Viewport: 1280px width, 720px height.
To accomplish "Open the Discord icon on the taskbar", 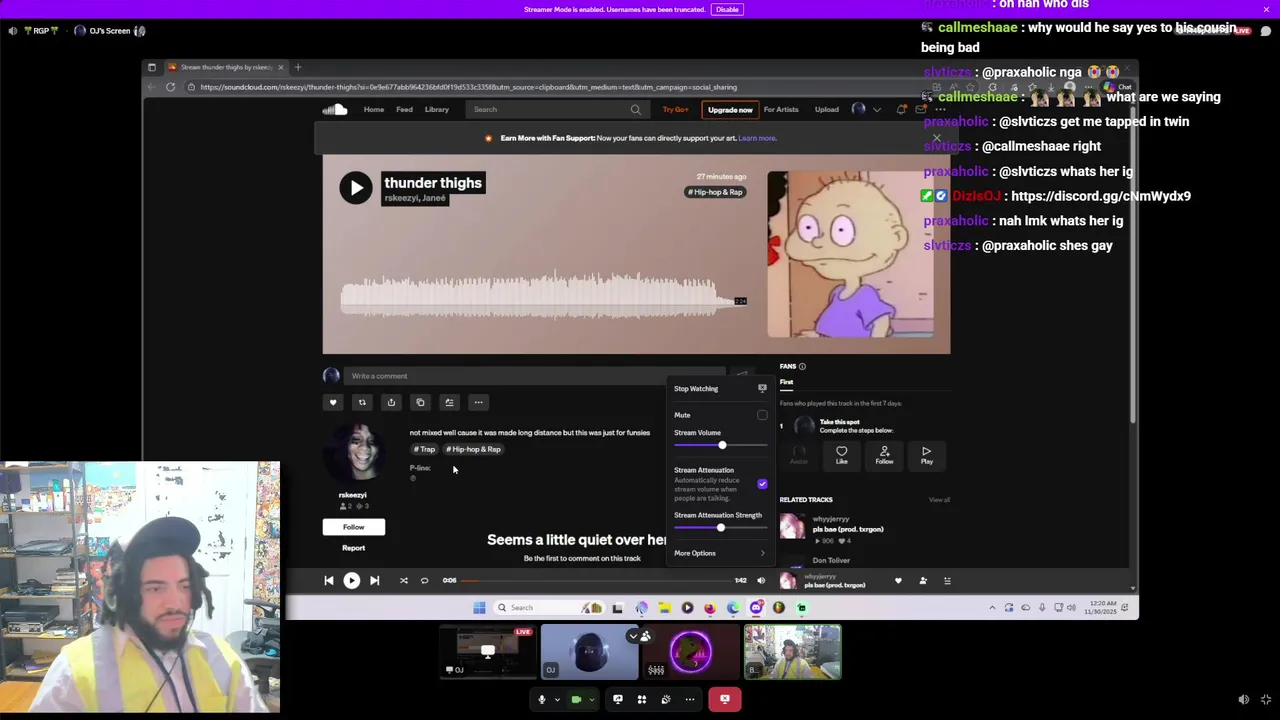I will click(756, 608).
